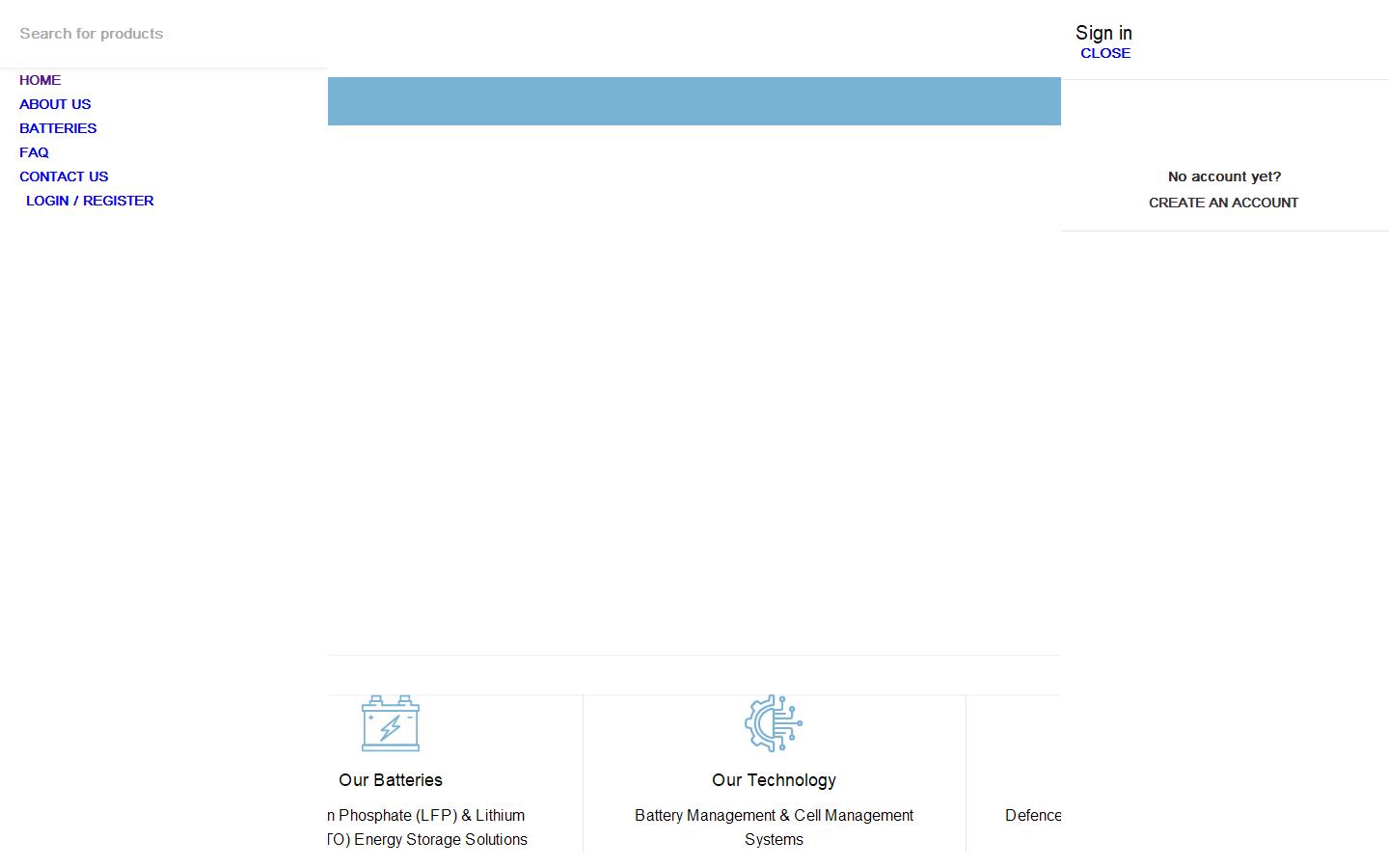Click the gear circuit technology icon

(x=774, y=723)
